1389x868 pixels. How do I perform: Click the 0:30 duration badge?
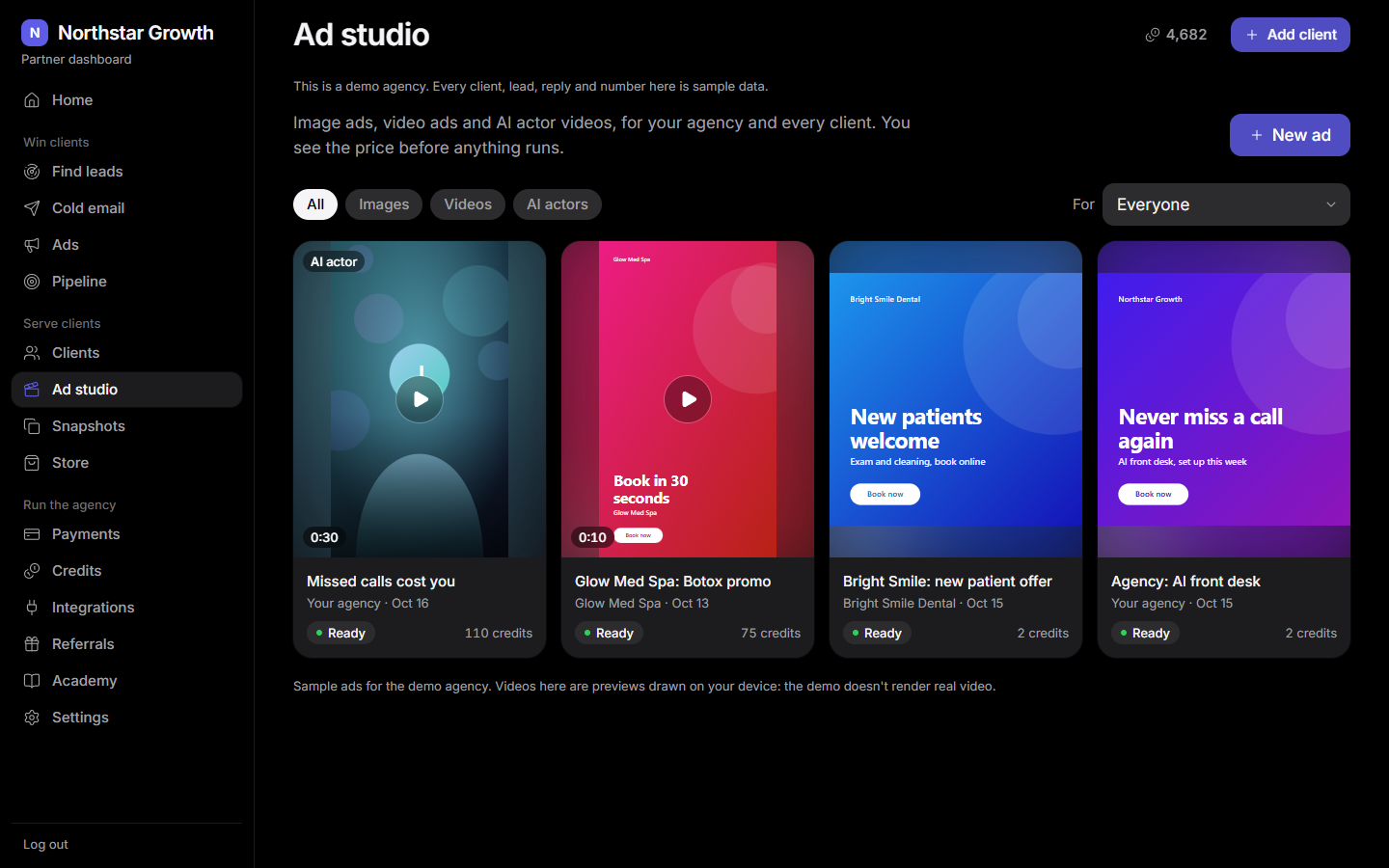[x=324, y=537]
